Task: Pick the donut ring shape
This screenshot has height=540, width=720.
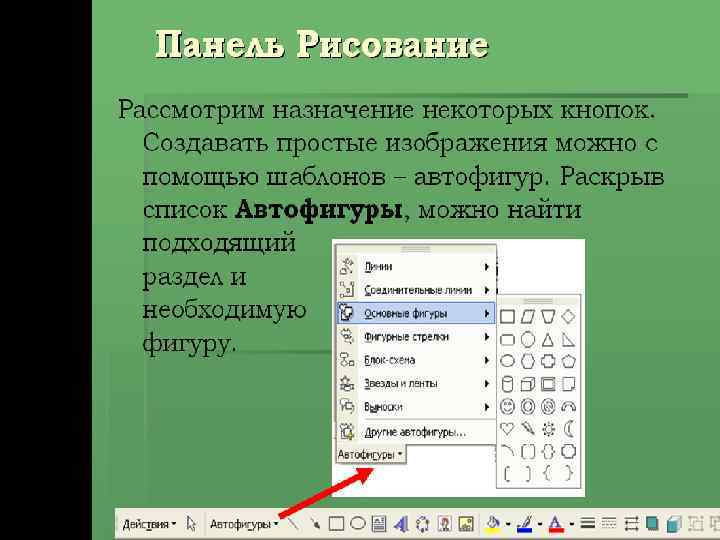Action: 528,406
